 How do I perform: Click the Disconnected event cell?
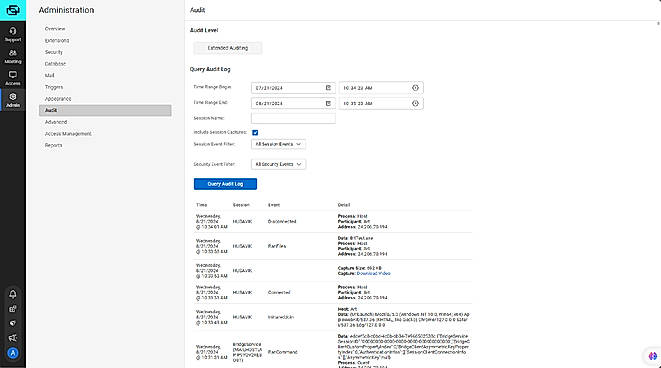coord(282,221)
